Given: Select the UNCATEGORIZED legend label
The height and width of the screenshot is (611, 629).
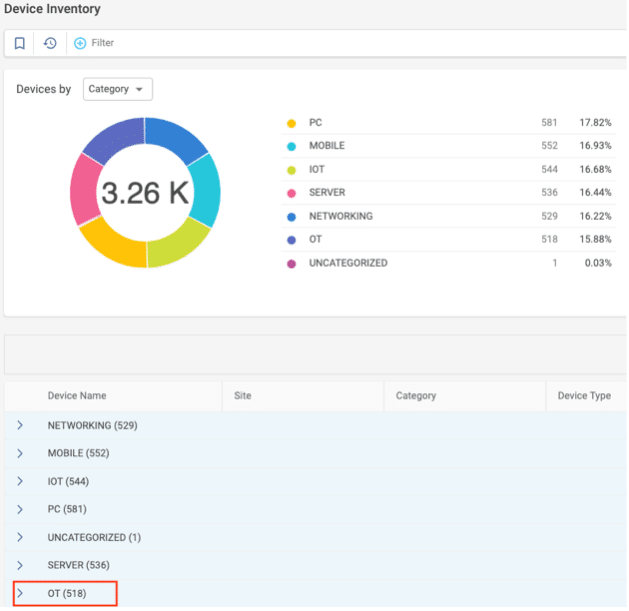Looking at the screenshot, I should tap(348, 263).
